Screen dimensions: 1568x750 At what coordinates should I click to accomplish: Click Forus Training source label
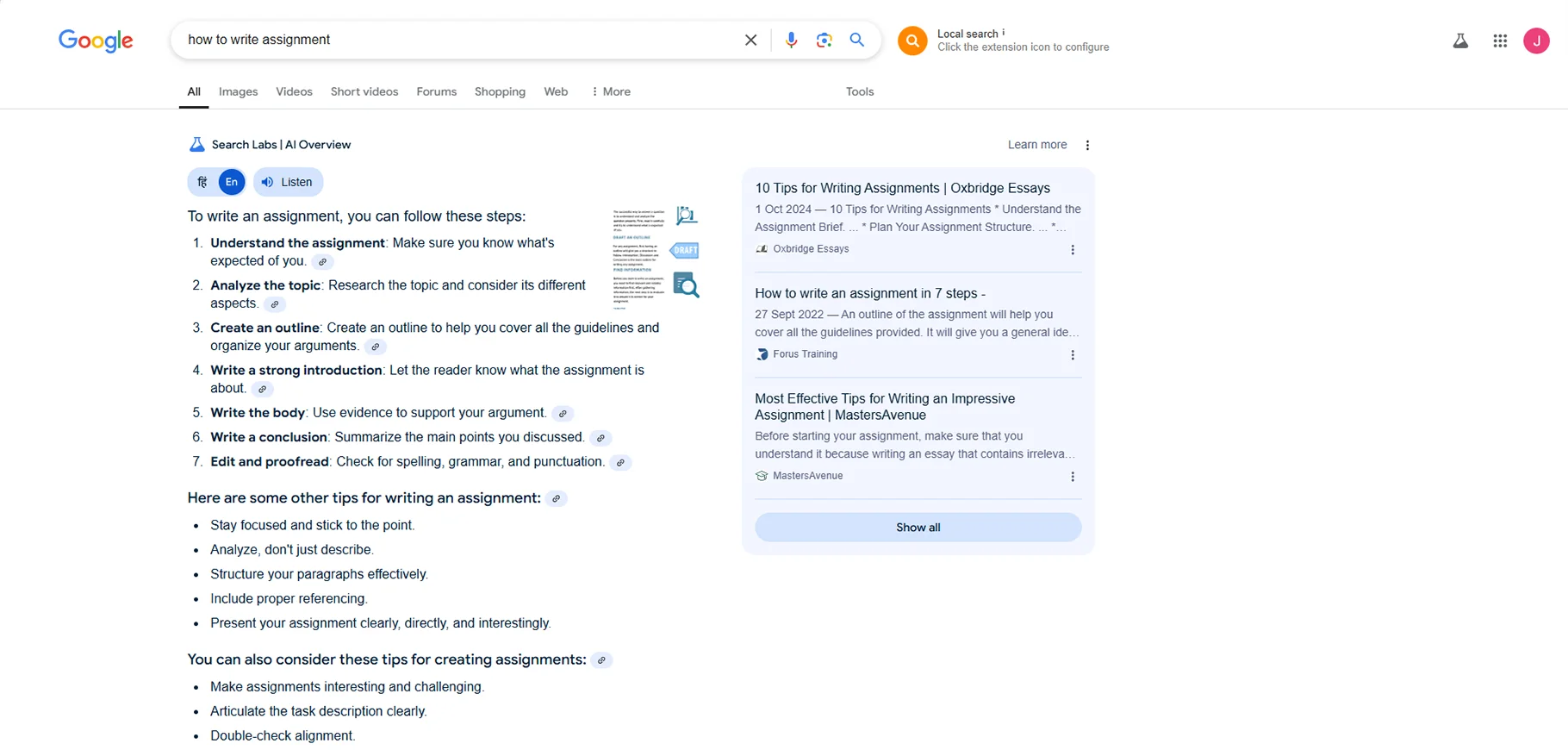[x=805, y=354]
